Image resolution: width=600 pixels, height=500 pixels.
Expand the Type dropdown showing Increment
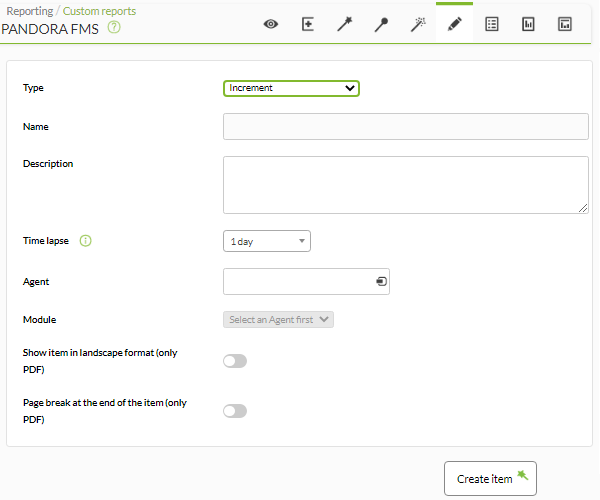click(291, 88)
